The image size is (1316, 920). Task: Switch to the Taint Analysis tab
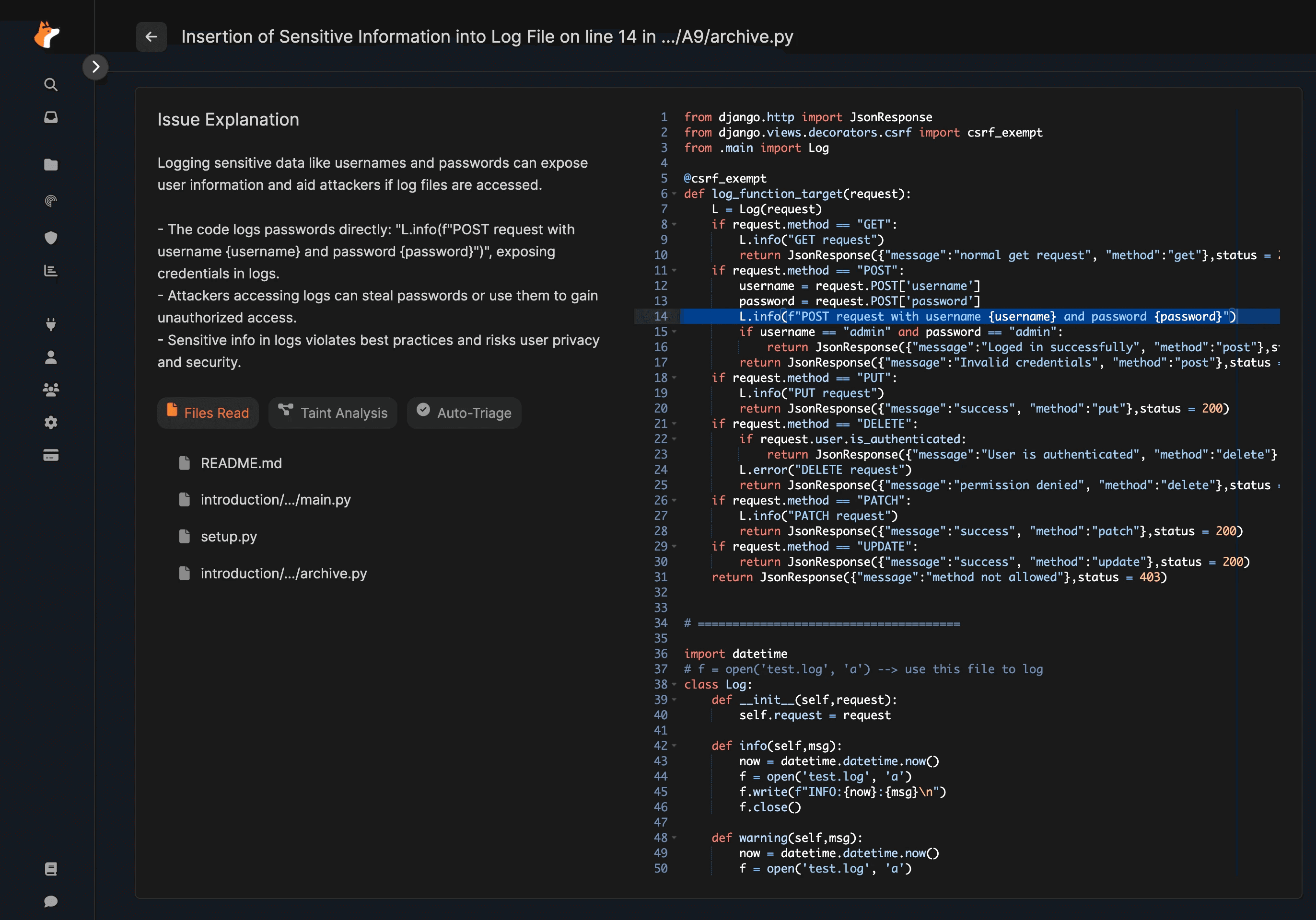[333, 413]
